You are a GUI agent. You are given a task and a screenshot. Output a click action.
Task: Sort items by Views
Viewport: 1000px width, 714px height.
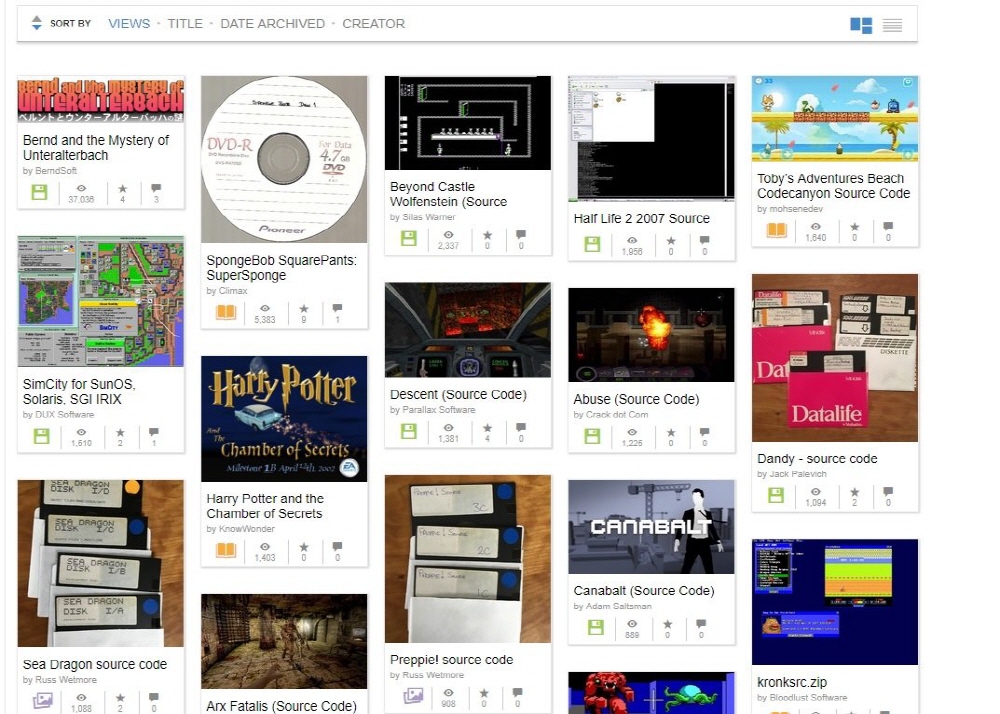click(x=129, y=23)
